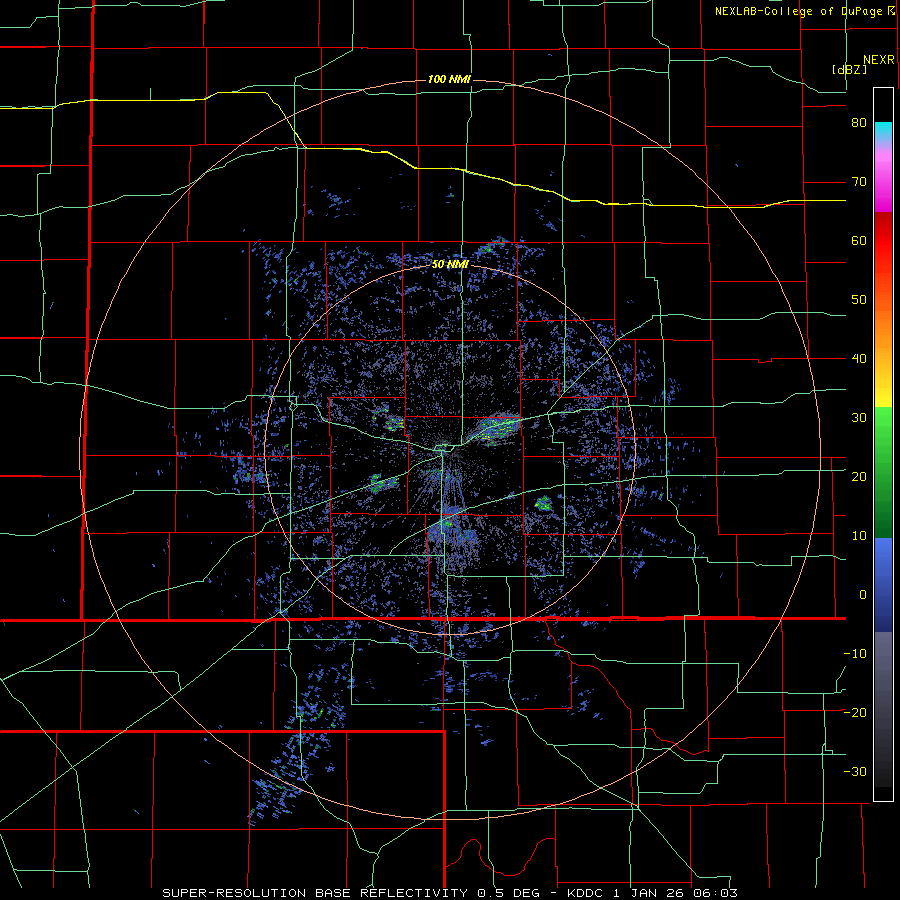Click the 20 dBZ value on the color scale

(859, 477)
